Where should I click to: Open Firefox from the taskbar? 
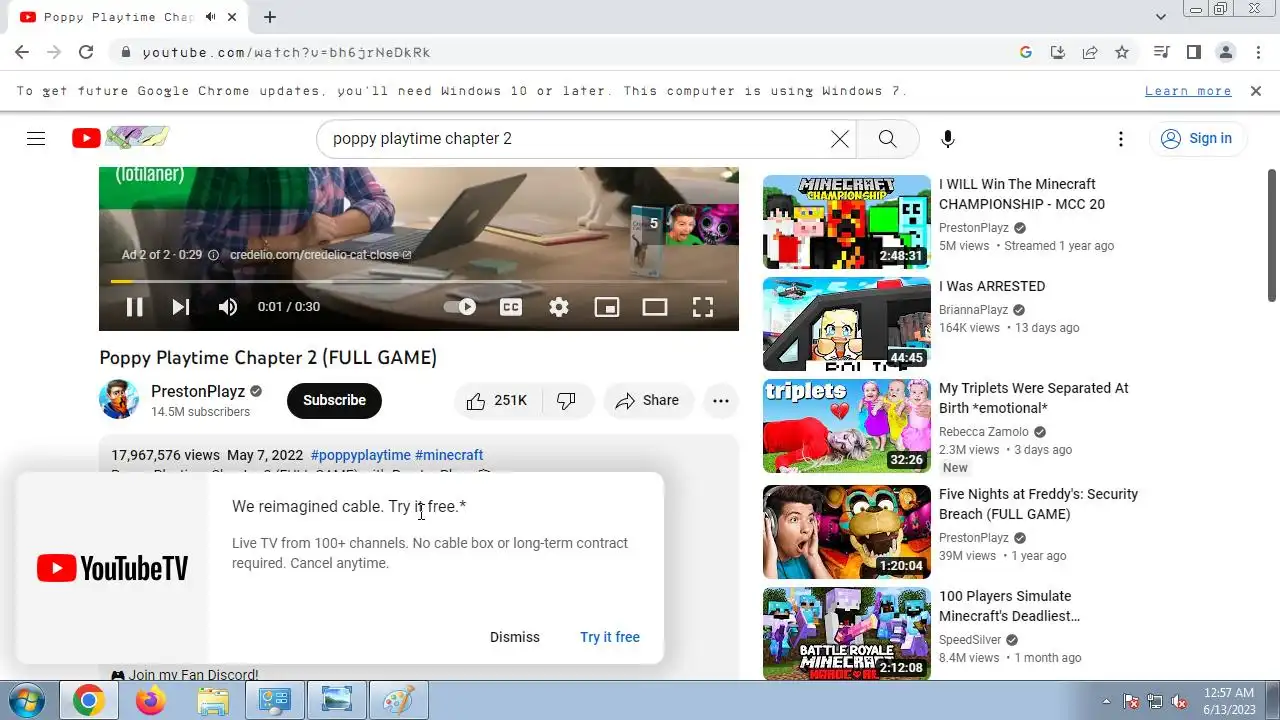(150, 701)
